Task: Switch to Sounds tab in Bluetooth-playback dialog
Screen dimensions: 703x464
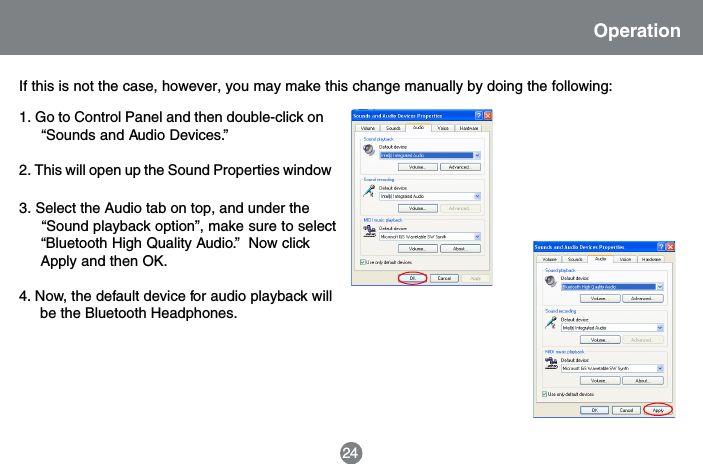Action: tap(575, 259)
